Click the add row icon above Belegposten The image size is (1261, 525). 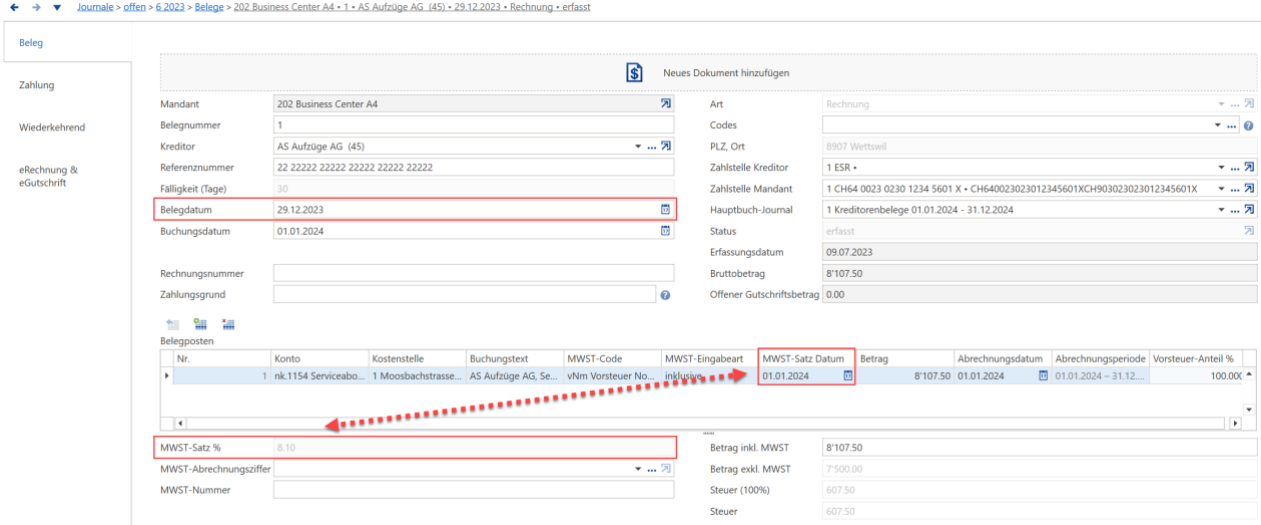(x=200, y=324)
